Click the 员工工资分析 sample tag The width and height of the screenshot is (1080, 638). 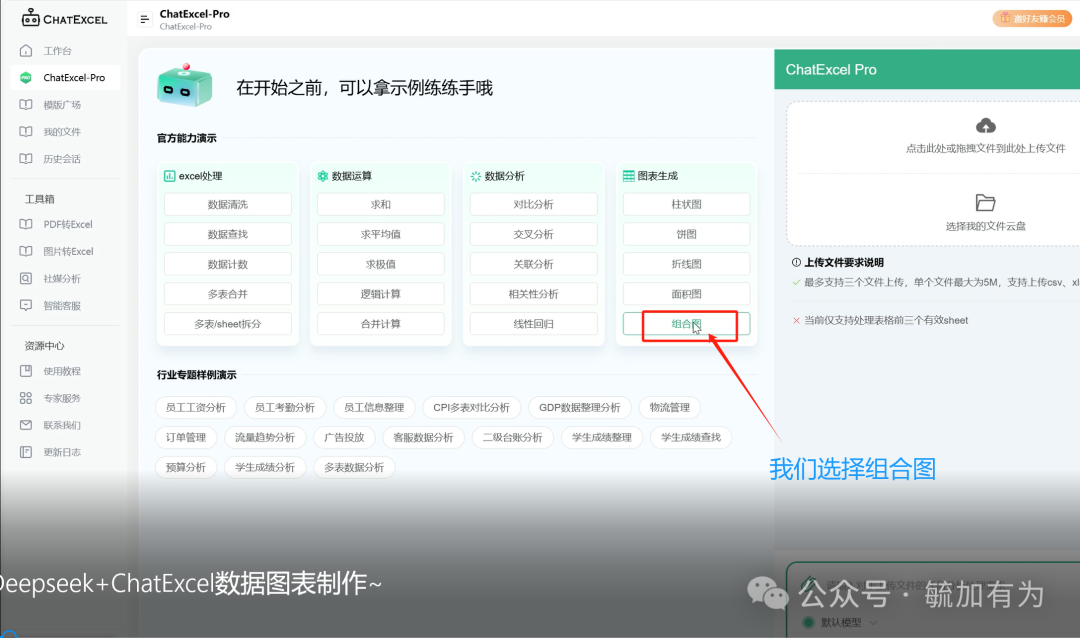point(196,407)
